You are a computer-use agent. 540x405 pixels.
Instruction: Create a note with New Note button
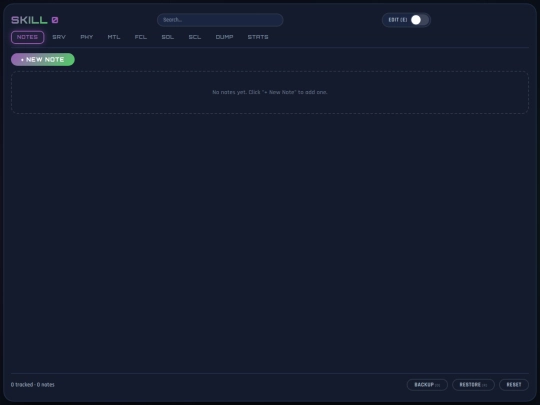tap(43, 60)
